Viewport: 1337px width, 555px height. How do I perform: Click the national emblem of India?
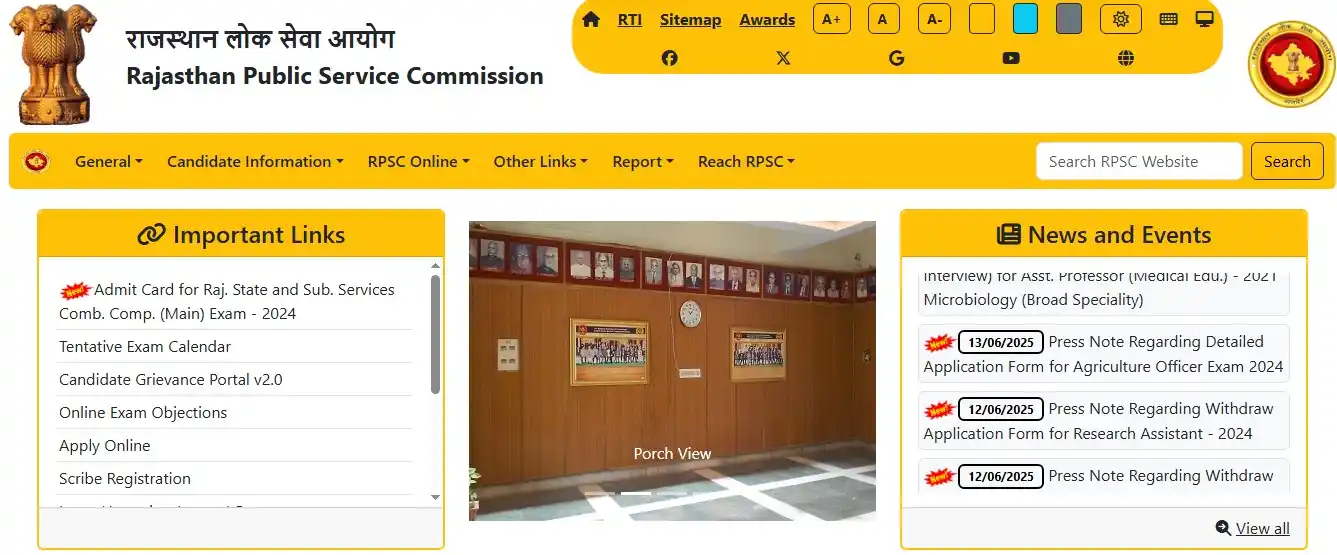click(x=53, y=64)
